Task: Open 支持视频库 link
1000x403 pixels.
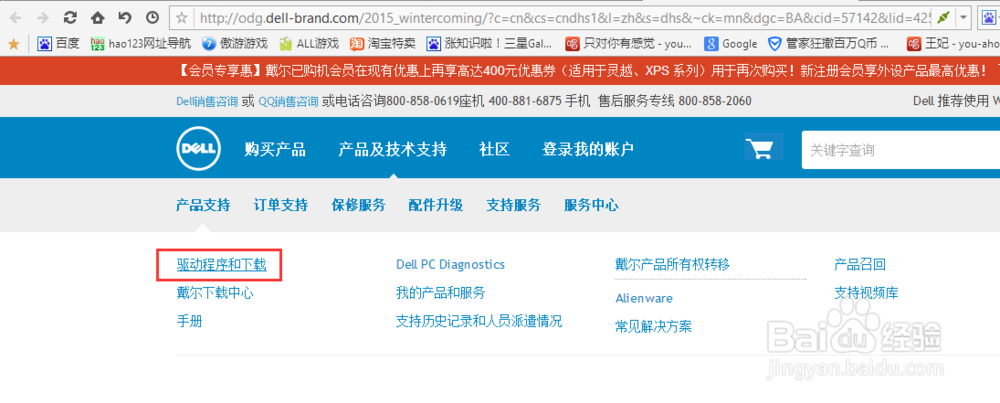Action: pyautogui.click(x=866, y=293)
